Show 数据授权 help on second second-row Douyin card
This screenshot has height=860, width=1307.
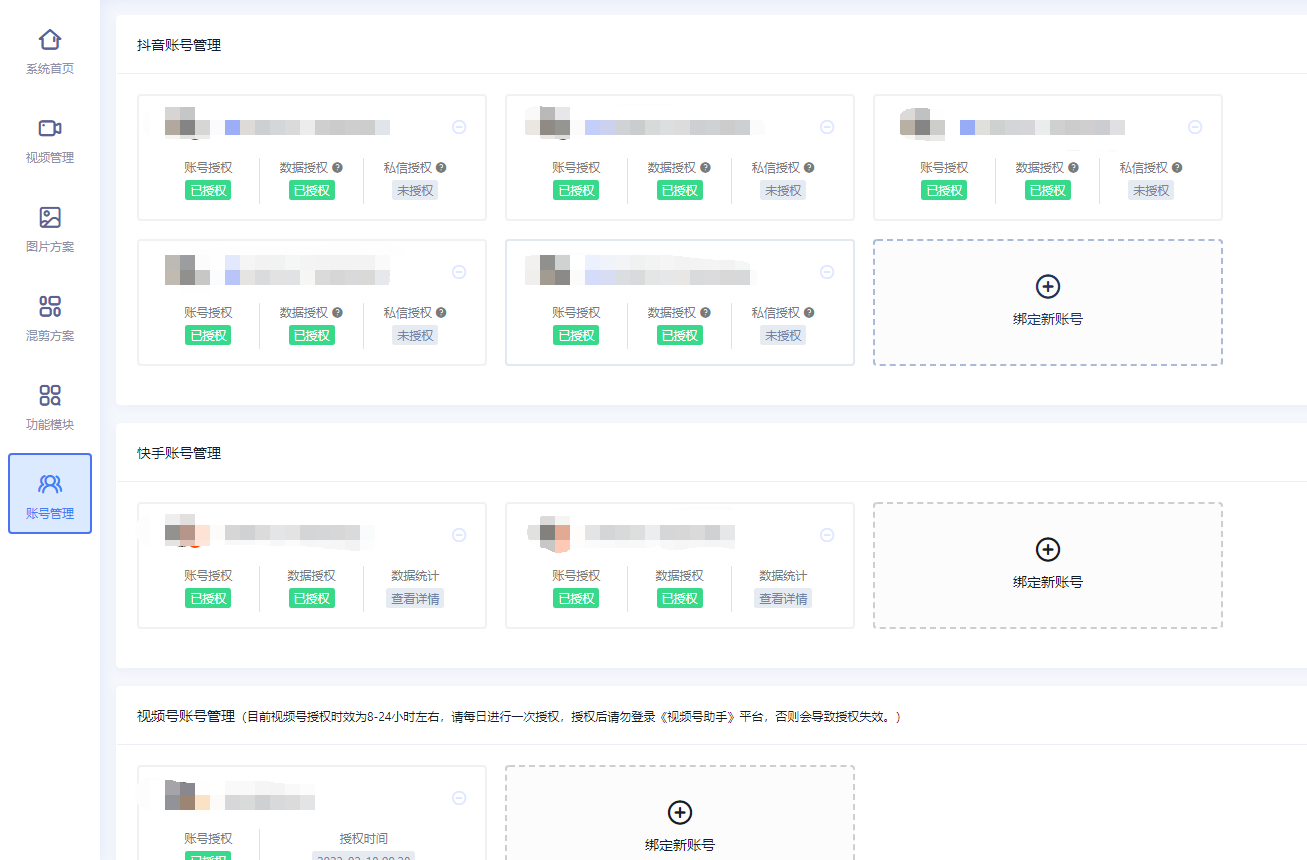pos(705,313)
